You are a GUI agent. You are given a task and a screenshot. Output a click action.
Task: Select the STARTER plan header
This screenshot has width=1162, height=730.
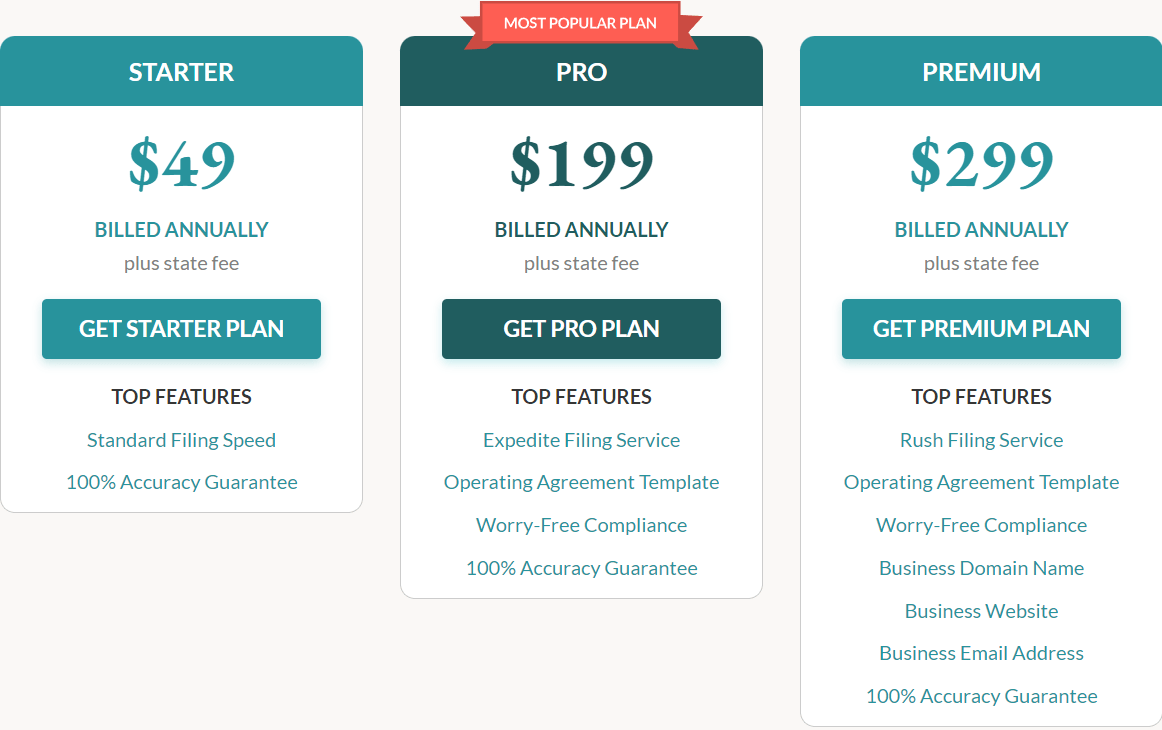tap(181, 71)
